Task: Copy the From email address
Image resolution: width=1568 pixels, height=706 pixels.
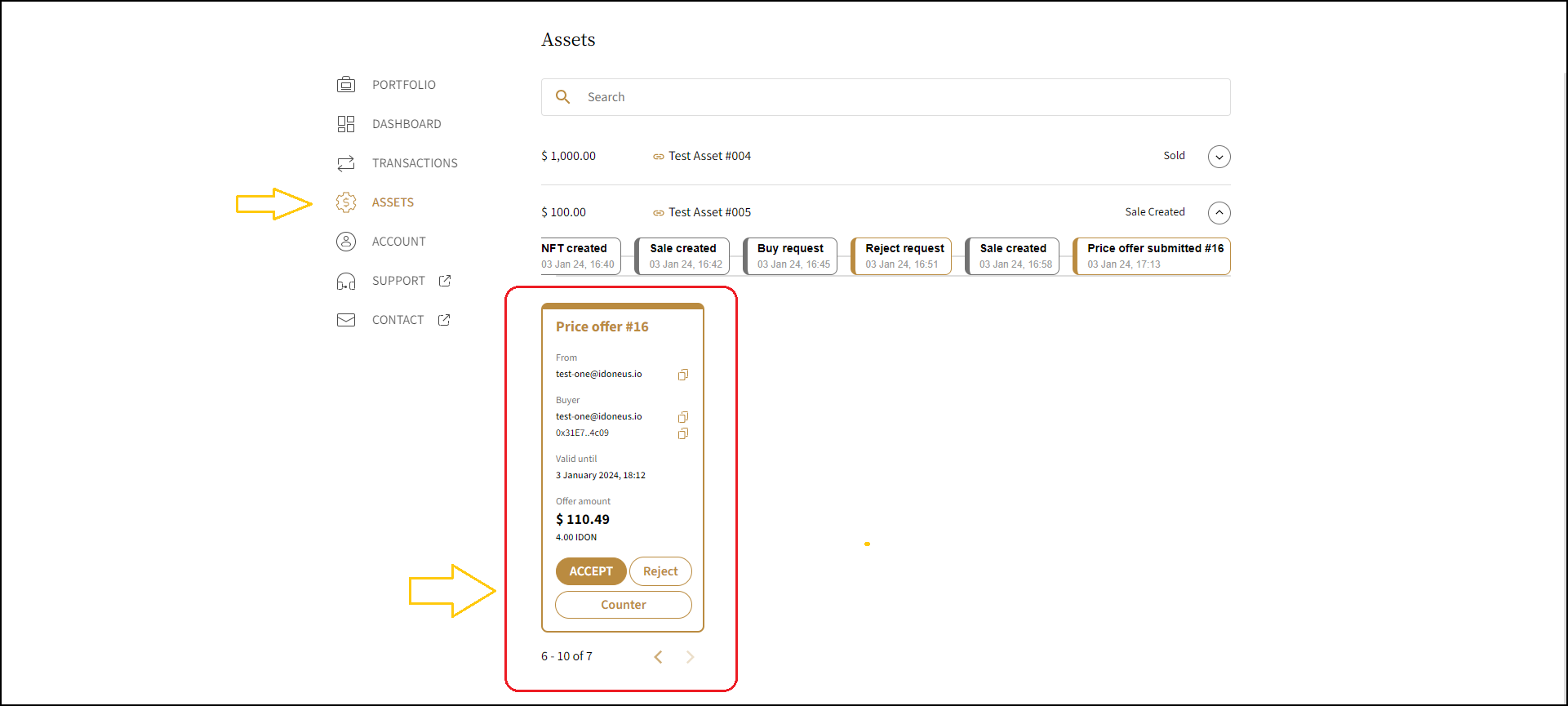Action: click(683, 375)
